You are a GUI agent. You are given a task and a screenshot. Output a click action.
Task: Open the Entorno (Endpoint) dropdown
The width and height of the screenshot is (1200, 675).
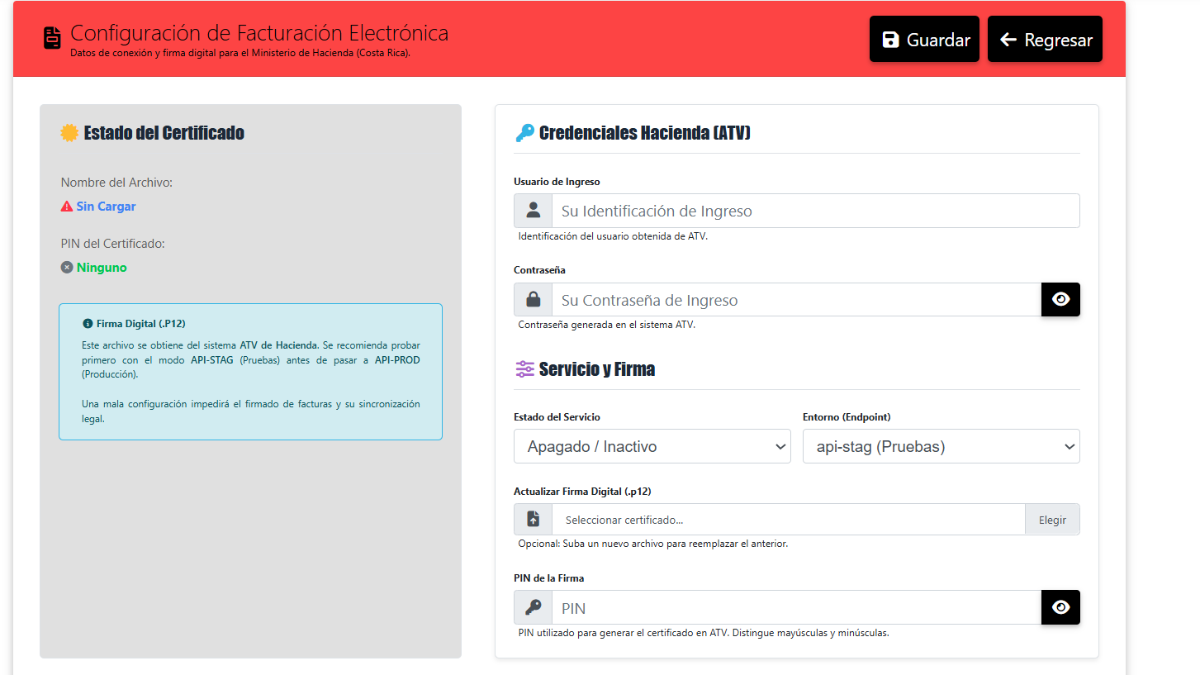(x=941, y=447)
